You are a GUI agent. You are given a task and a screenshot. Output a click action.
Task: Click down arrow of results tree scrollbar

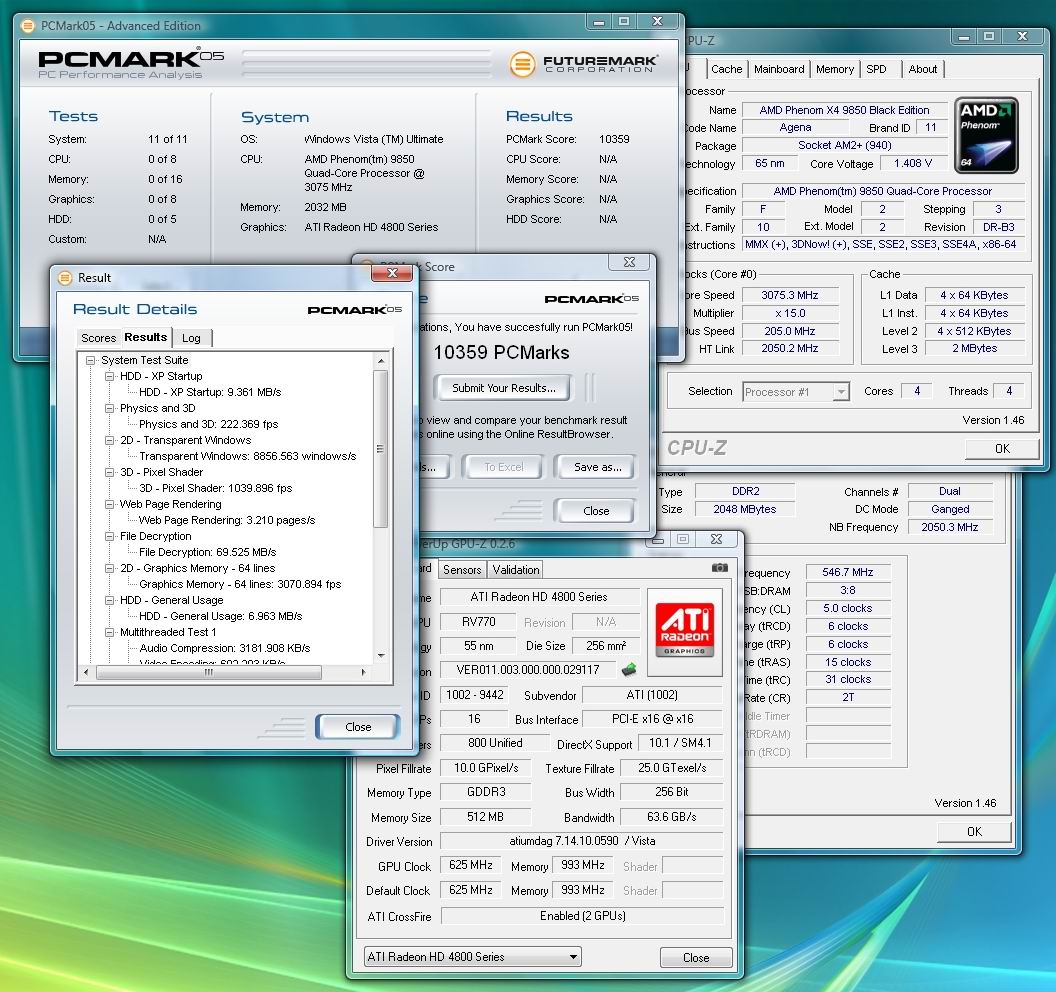pos(381,655)
